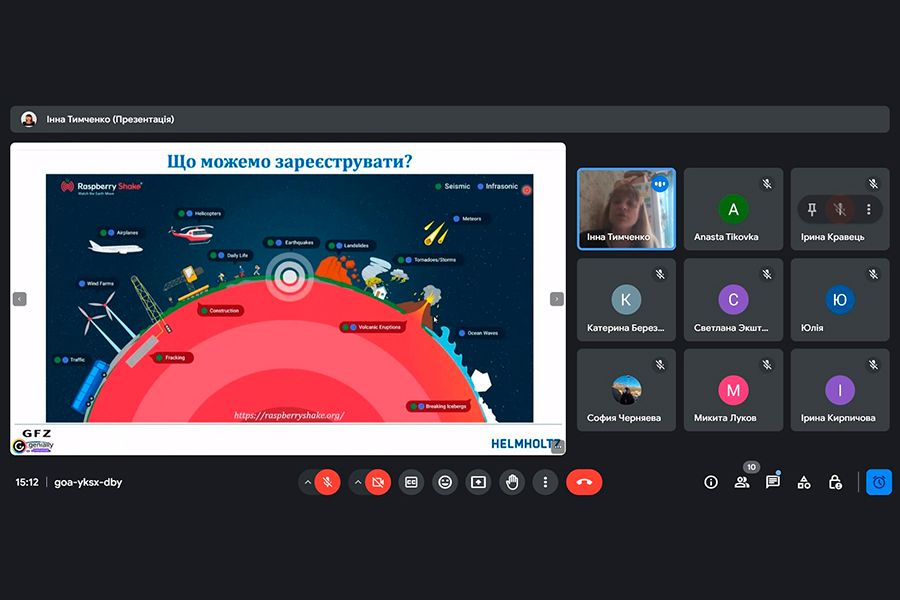
Task: Click the blue timer alarm icon
Action: click(x=879, y=482)
